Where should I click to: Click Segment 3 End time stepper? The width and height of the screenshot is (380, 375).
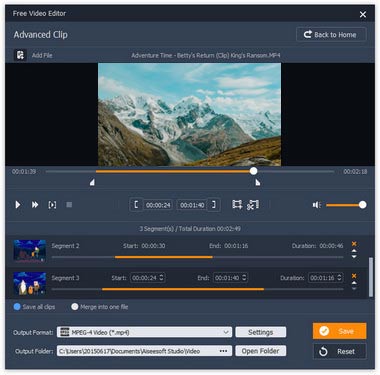click(x=244, y=277)
